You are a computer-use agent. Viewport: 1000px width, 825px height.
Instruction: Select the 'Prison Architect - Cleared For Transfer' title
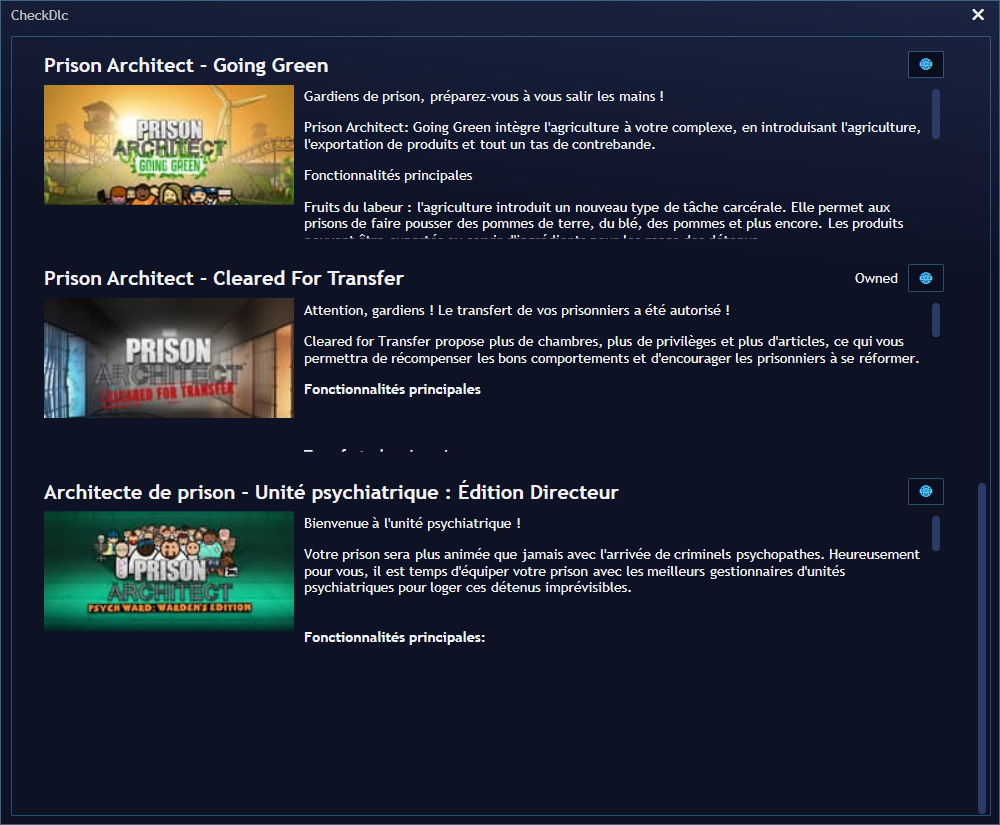(224, 278)
